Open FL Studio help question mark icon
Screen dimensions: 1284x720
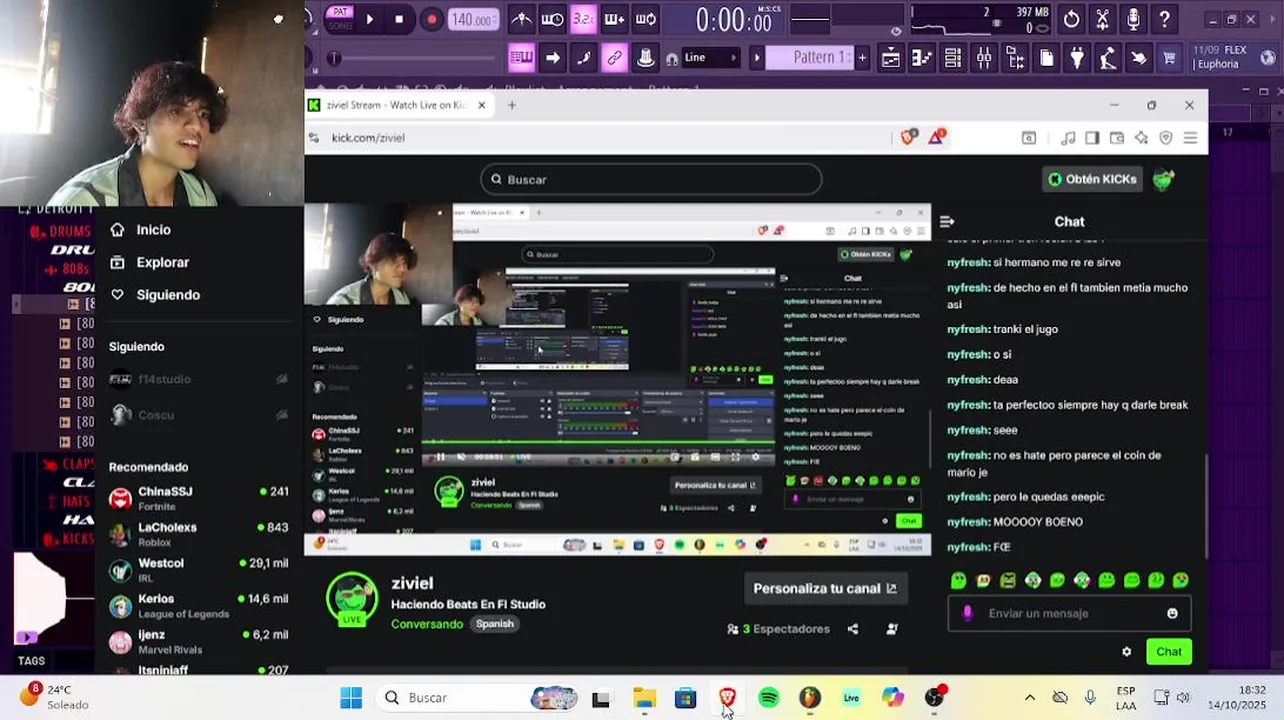1165,19
